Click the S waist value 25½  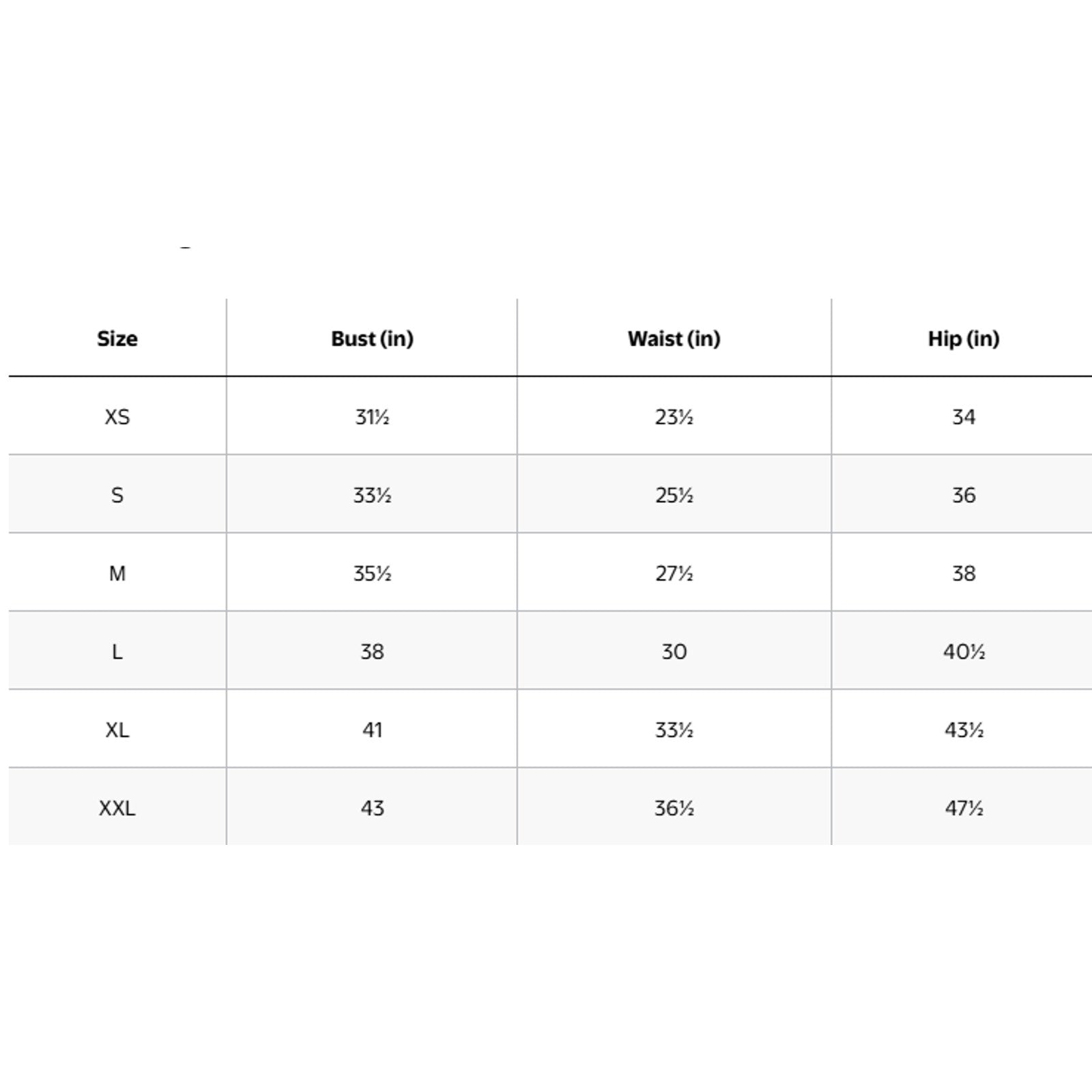[x=674, y=495]
